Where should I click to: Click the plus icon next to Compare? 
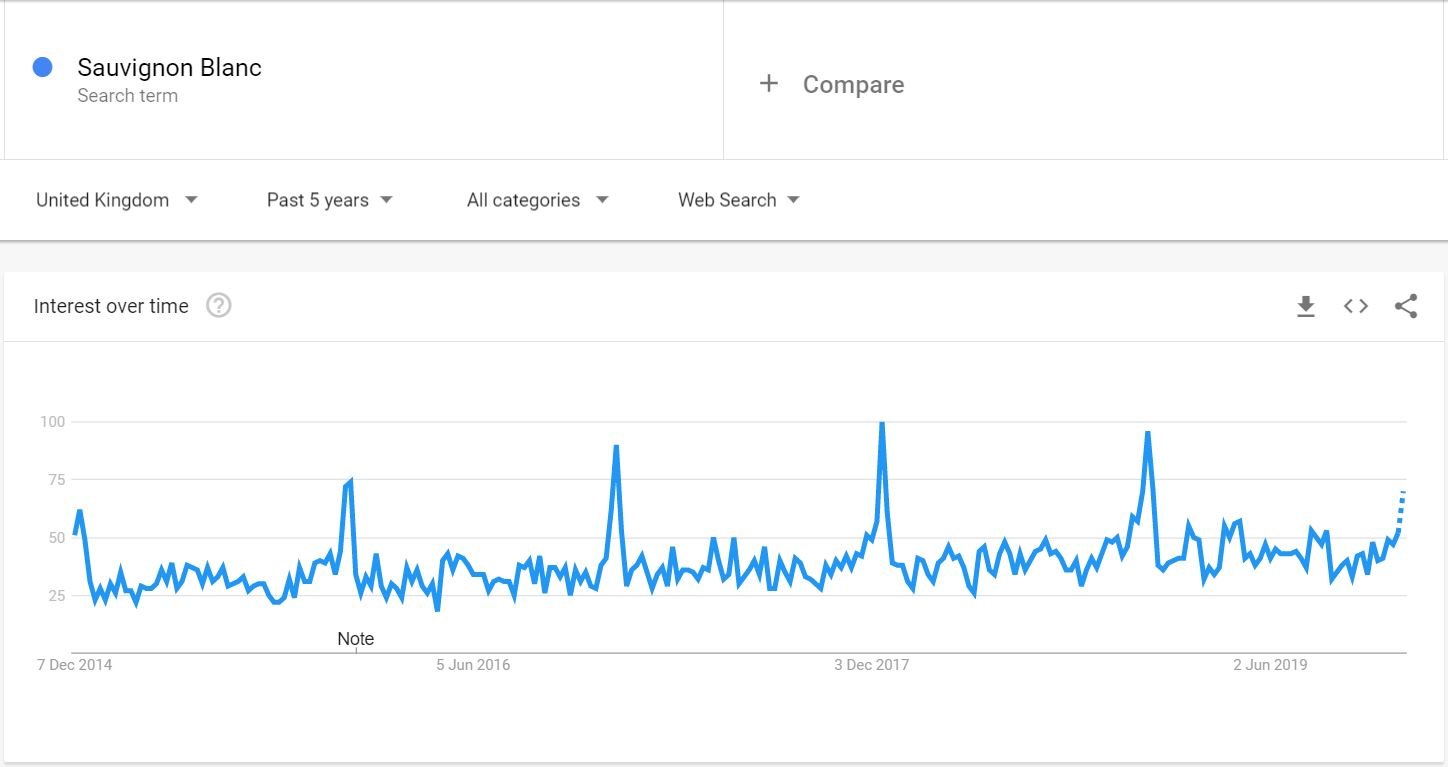tap(768, 83)
